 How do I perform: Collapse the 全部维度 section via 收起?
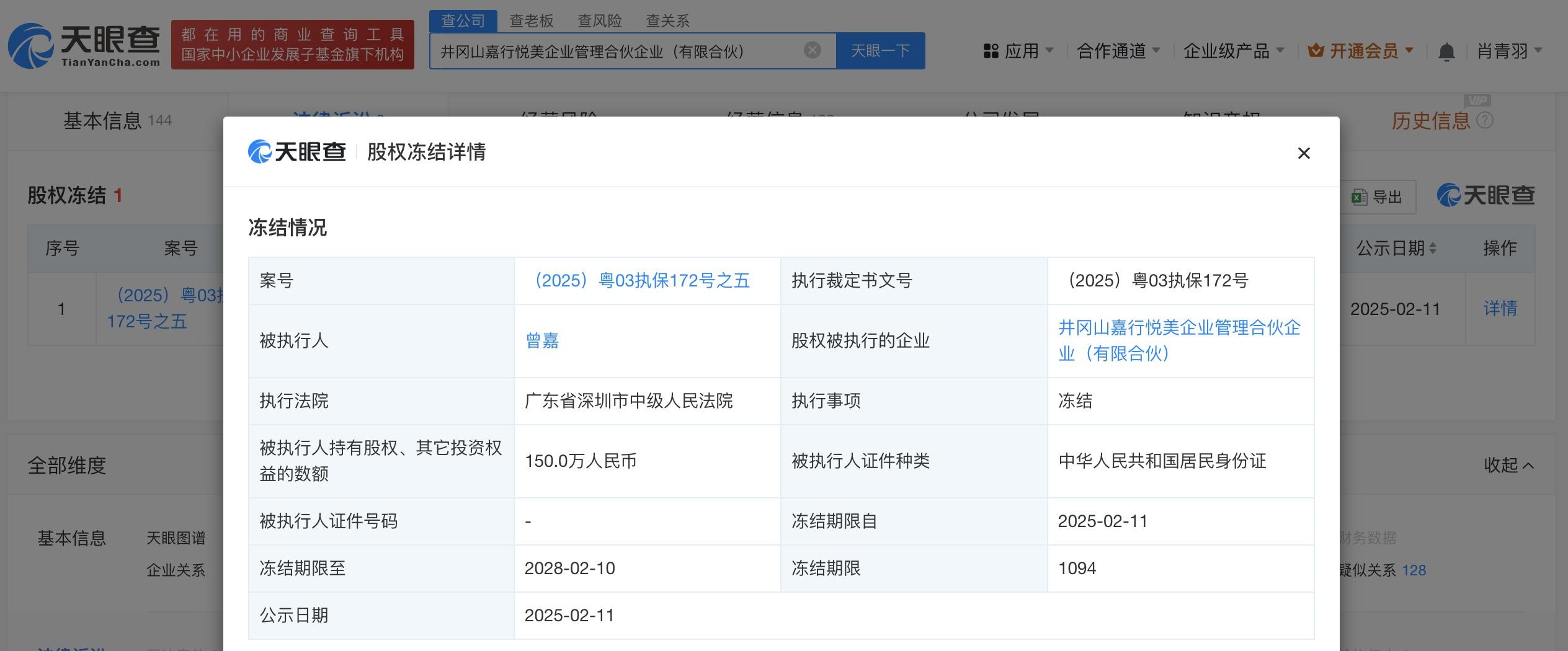click(x=1508, y=465)
